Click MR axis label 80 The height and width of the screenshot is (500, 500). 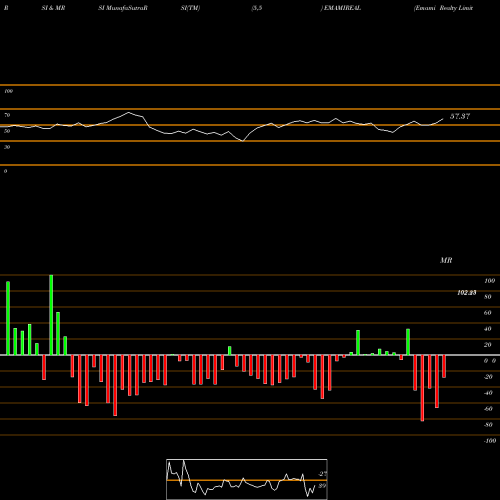pos(488,297)
